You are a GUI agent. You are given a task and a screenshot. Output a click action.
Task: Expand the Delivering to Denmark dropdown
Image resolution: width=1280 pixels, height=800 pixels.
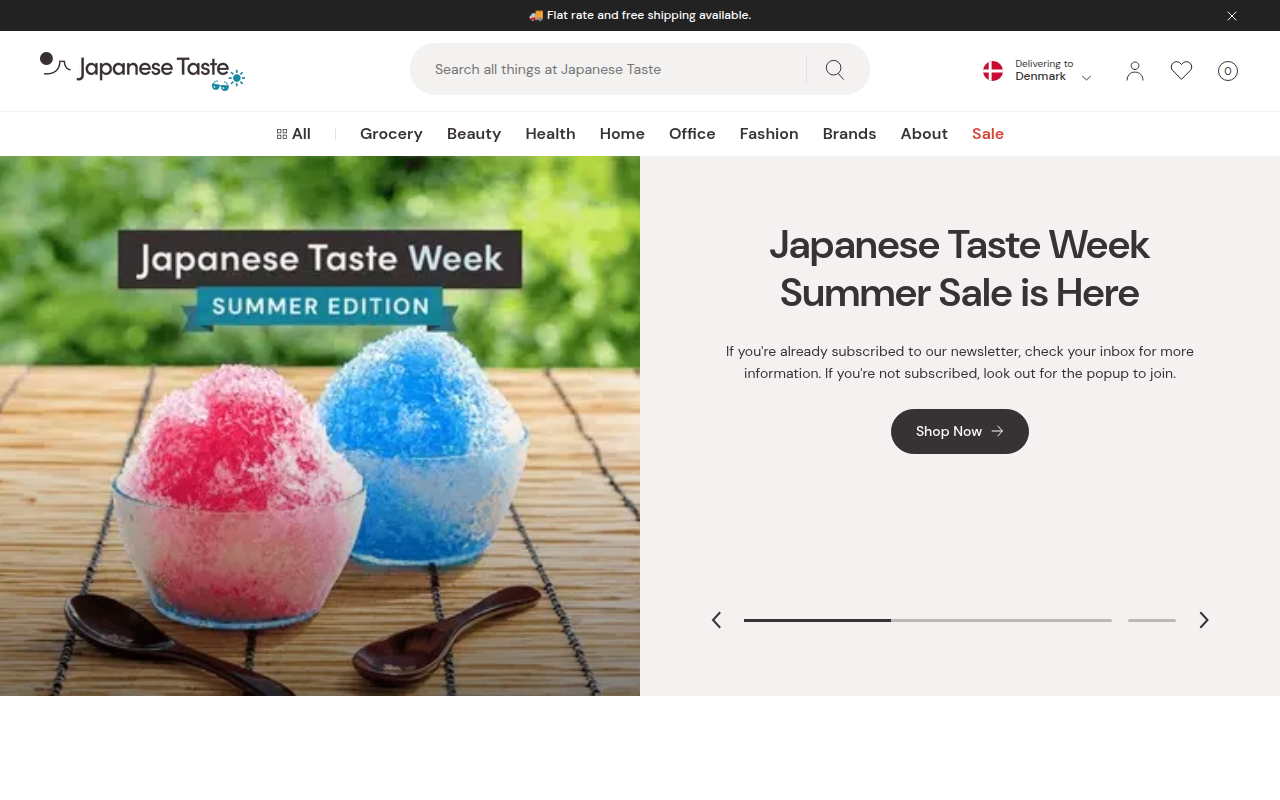(x=1037, y=71)
